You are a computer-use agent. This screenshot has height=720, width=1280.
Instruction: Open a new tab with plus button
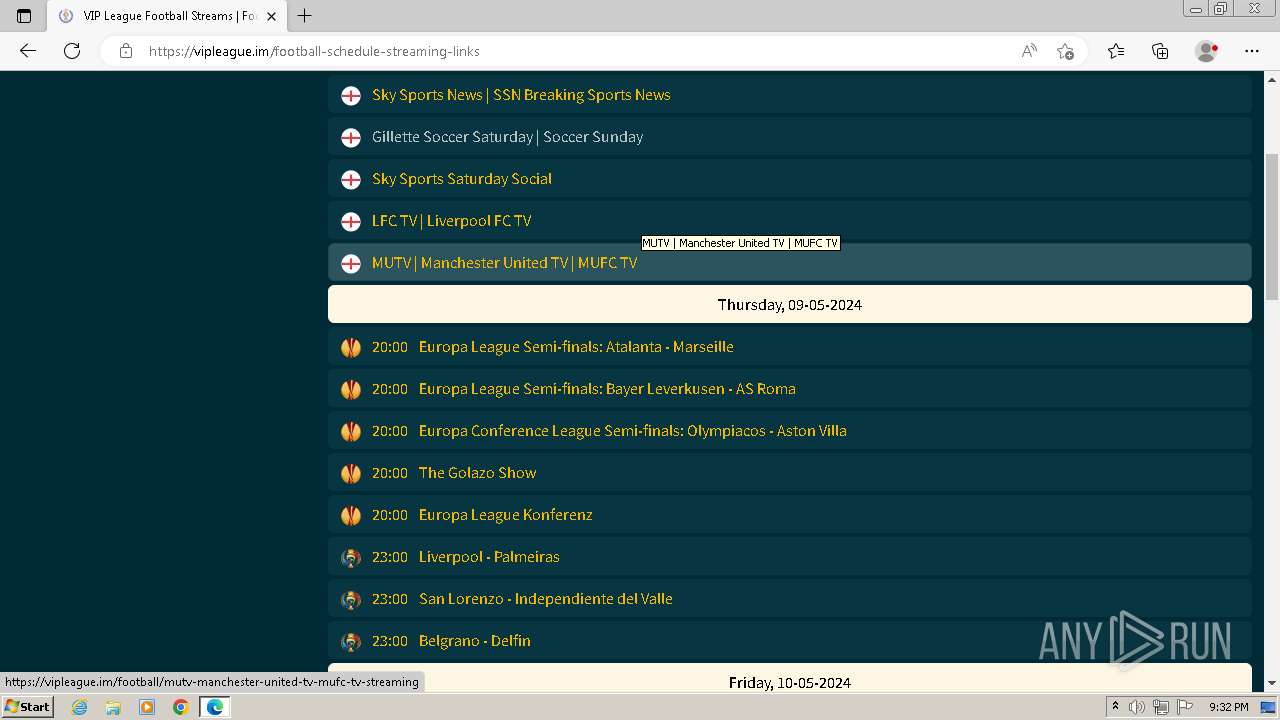tap(305, 16)
